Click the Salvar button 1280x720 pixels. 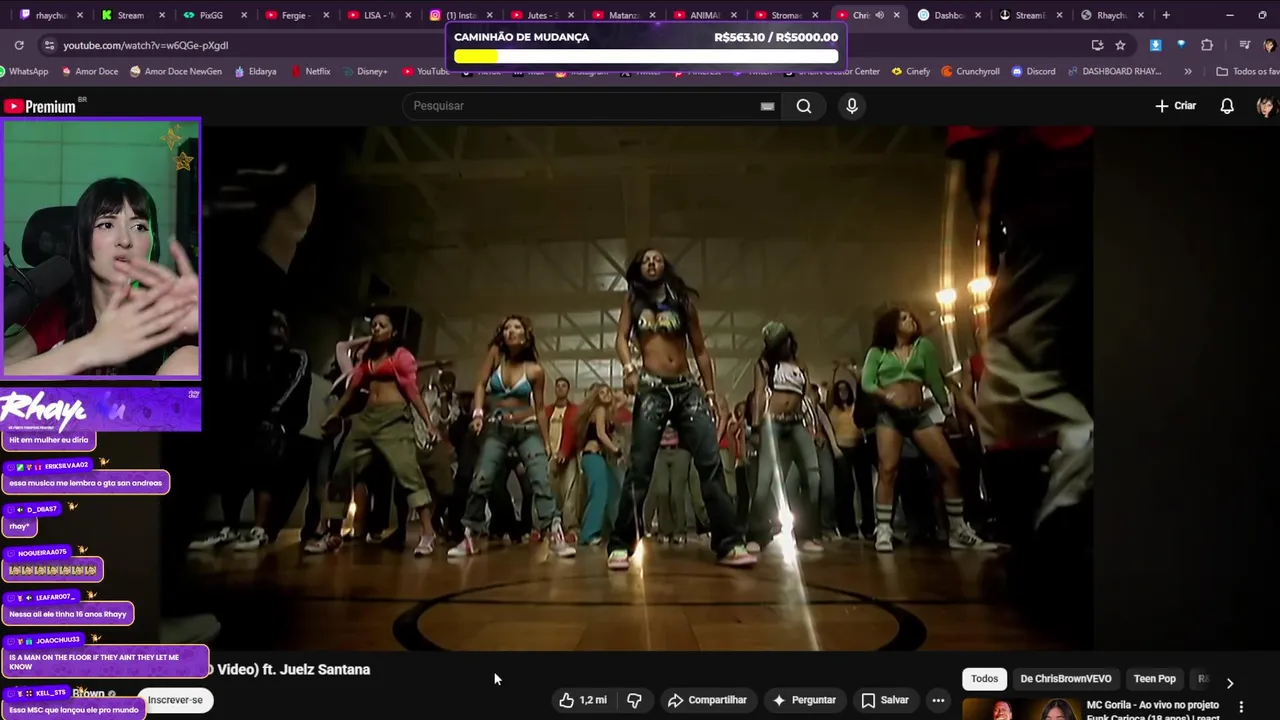885,700
